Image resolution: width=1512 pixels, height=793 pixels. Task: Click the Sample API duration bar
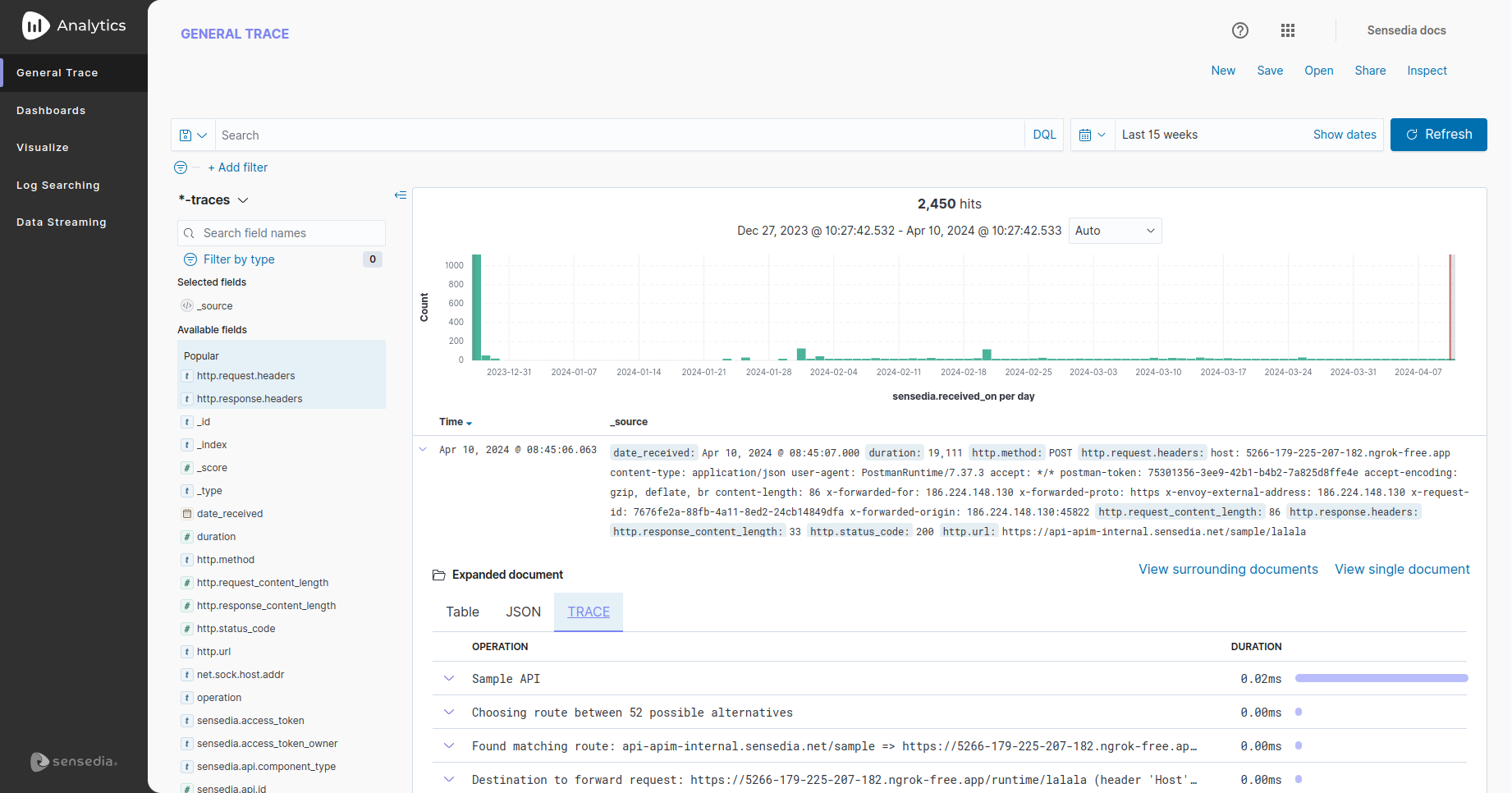1381,679
